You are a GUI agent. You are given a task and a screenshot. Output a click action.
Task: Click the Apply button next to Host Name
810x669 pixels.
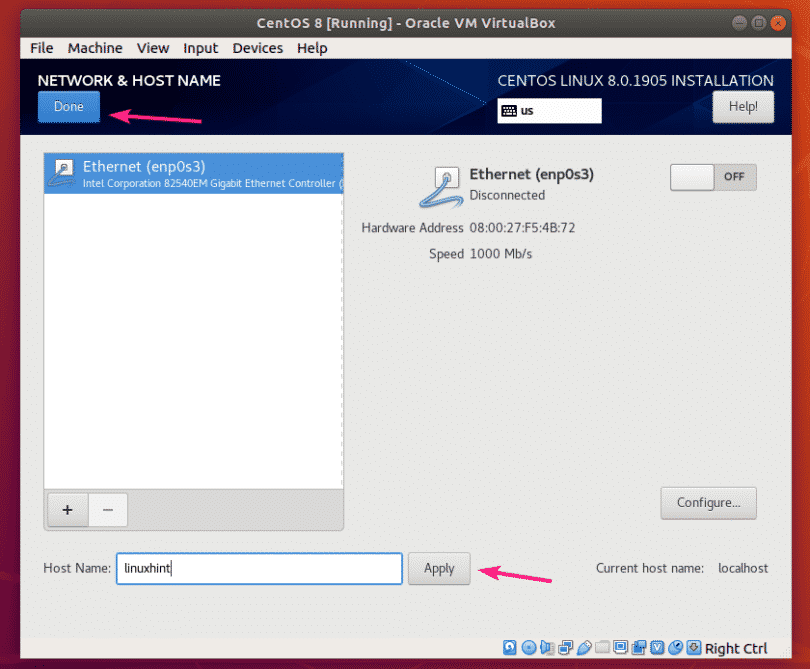pyautogui.click(x=438, y=568)
